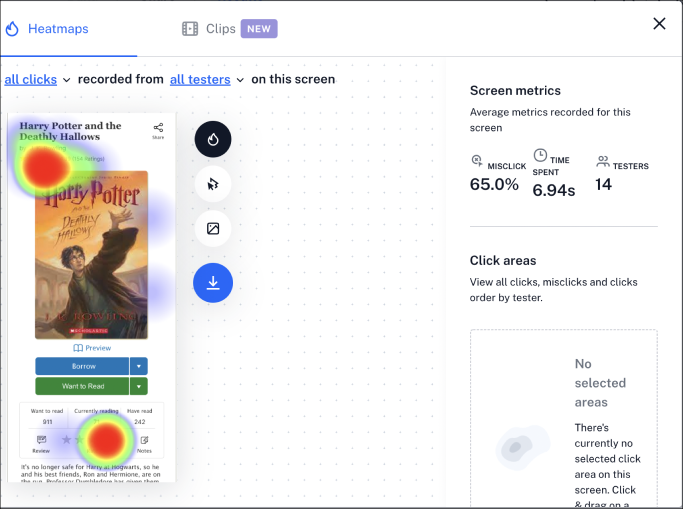Click the TIME SPENT clock icon
The height and width of the screenshot is (509, 683).
tap(540, 155)
